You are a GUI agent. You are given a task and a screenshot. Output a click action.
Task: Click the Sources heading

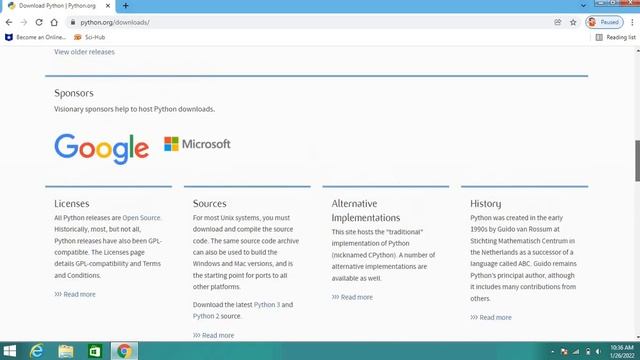coord(209,203)
